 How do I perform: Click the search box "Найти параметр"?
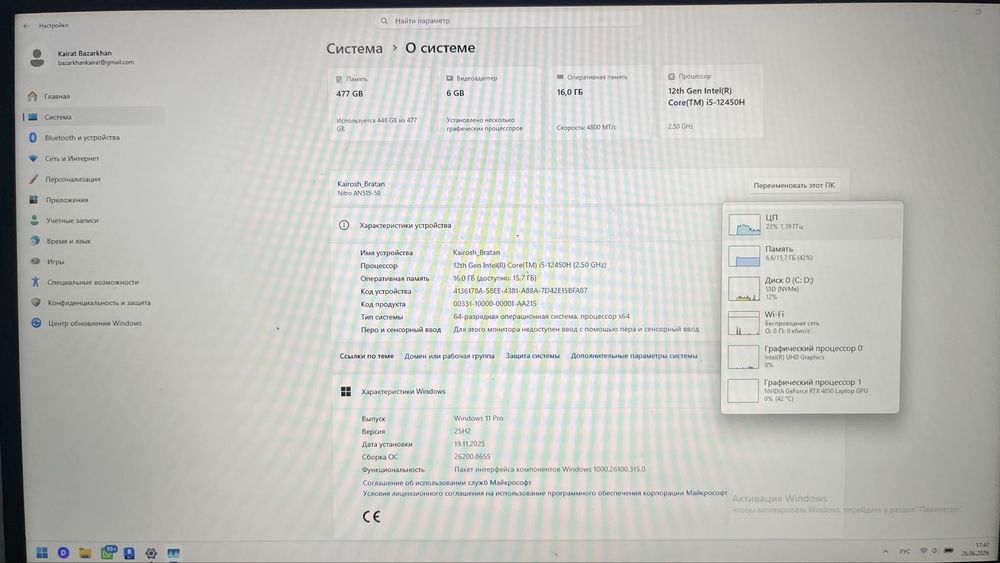coord(509,21)
